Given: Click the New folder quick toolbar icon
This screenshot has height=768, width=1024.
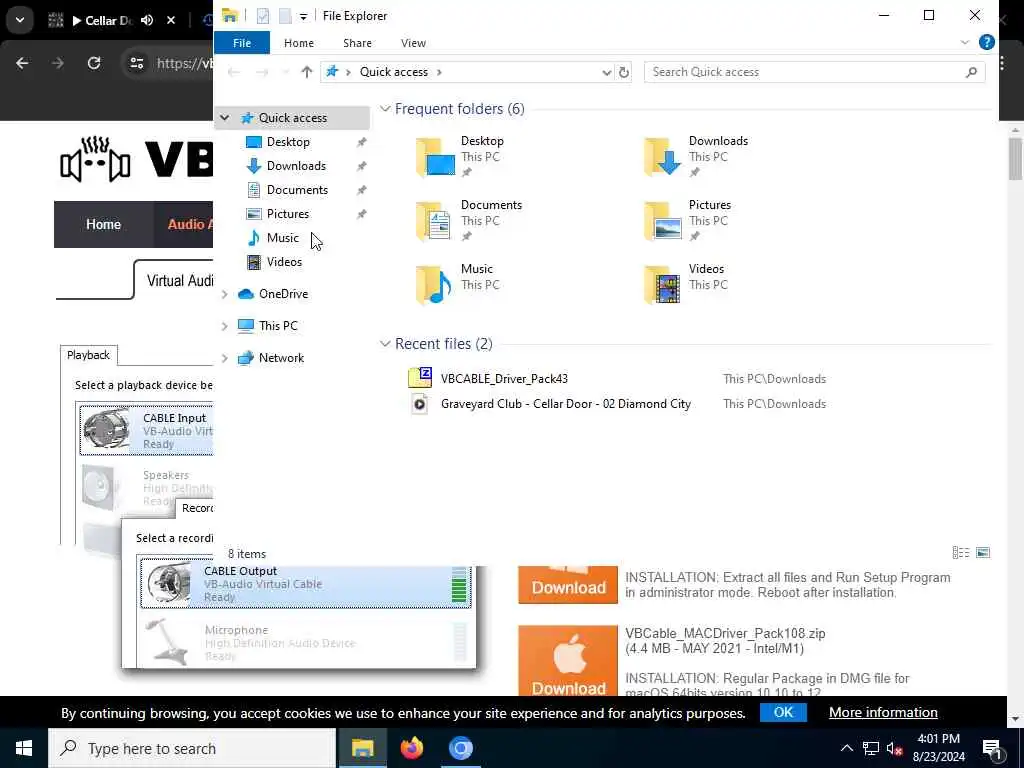Looking at the screenshot, I should point(285,16).
